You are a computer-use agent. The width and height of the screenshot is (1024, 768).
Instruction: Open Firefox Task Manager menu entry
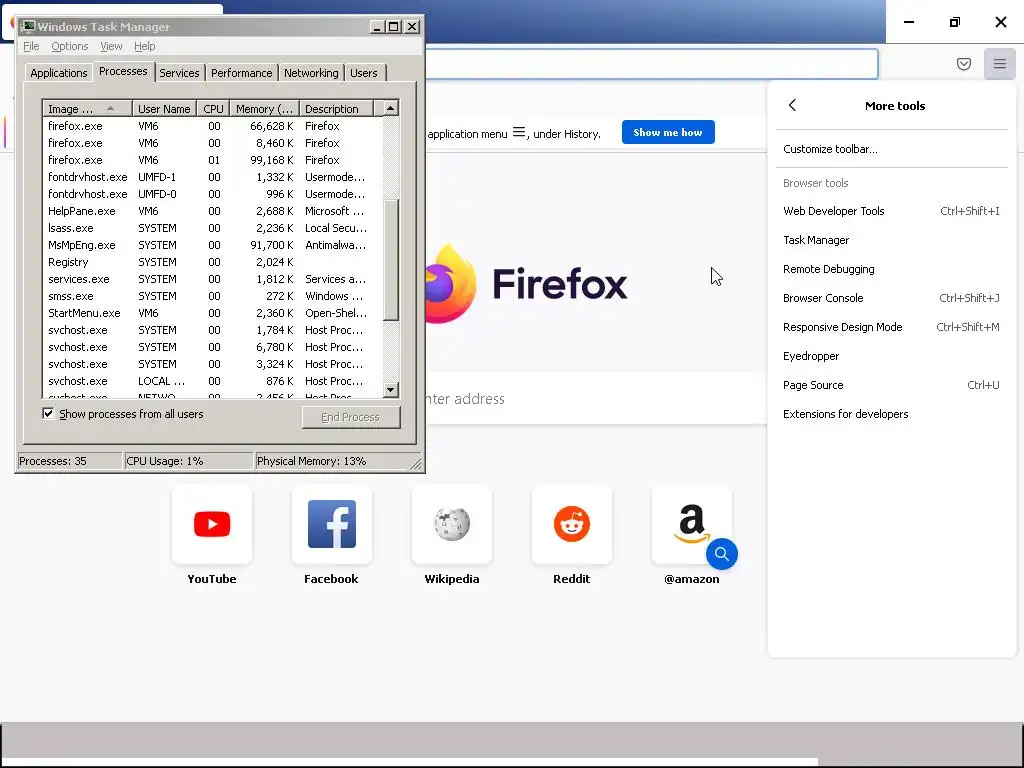[892, 240]
